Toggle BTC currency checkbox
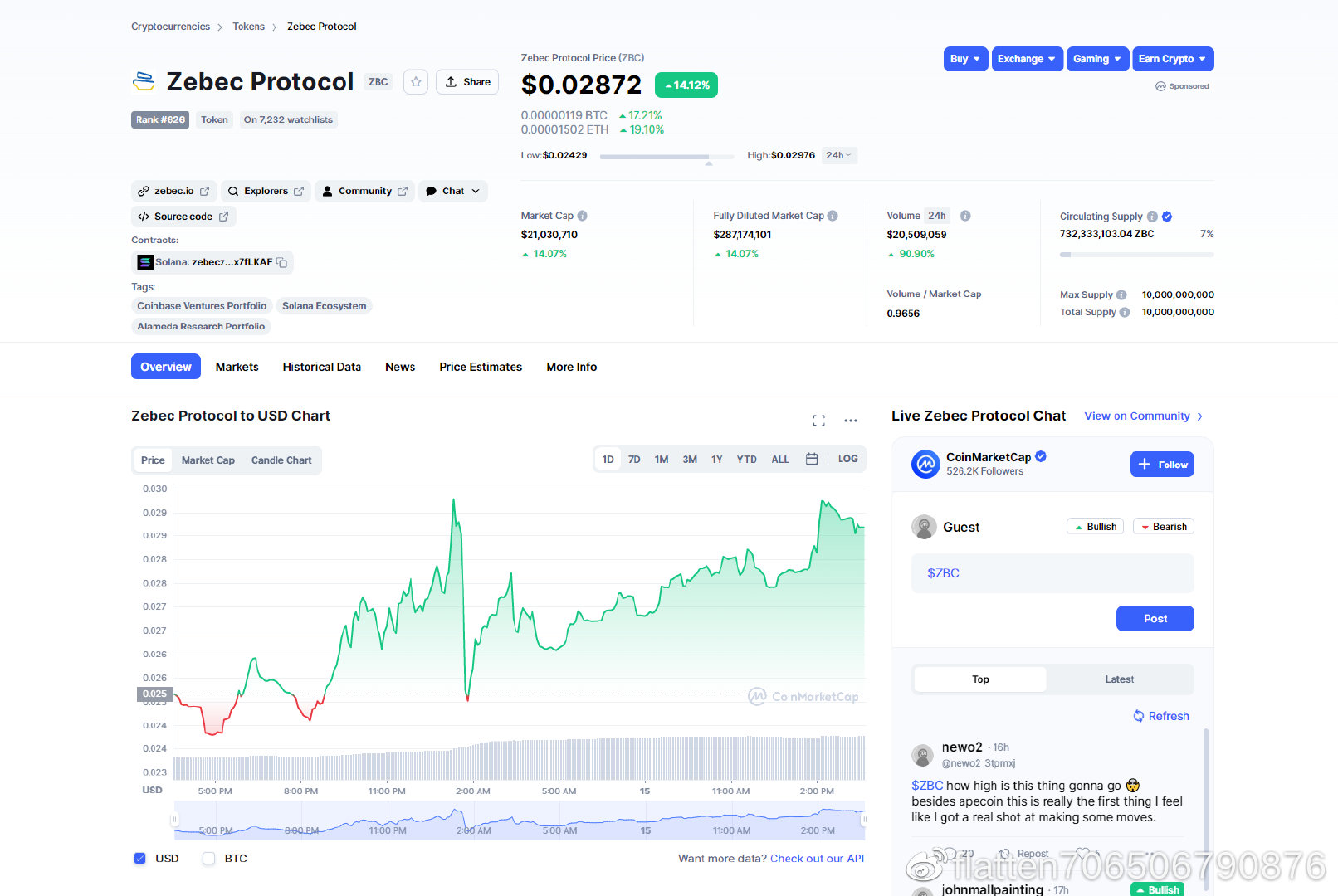Screen dimensions: 1338x896 [x=209, y=859]
